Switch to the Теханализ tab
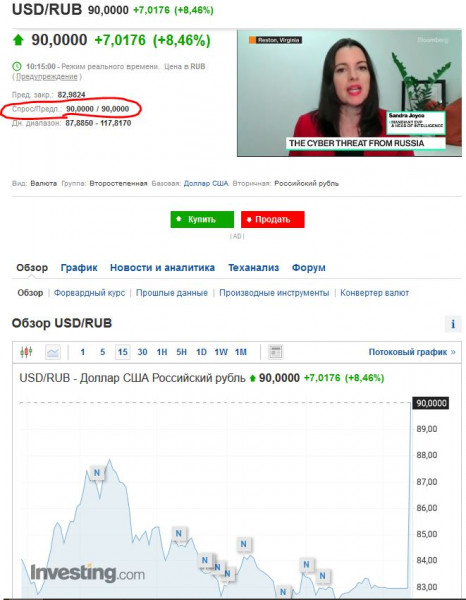The image size is (466, 600). click(x=253, y=267)
